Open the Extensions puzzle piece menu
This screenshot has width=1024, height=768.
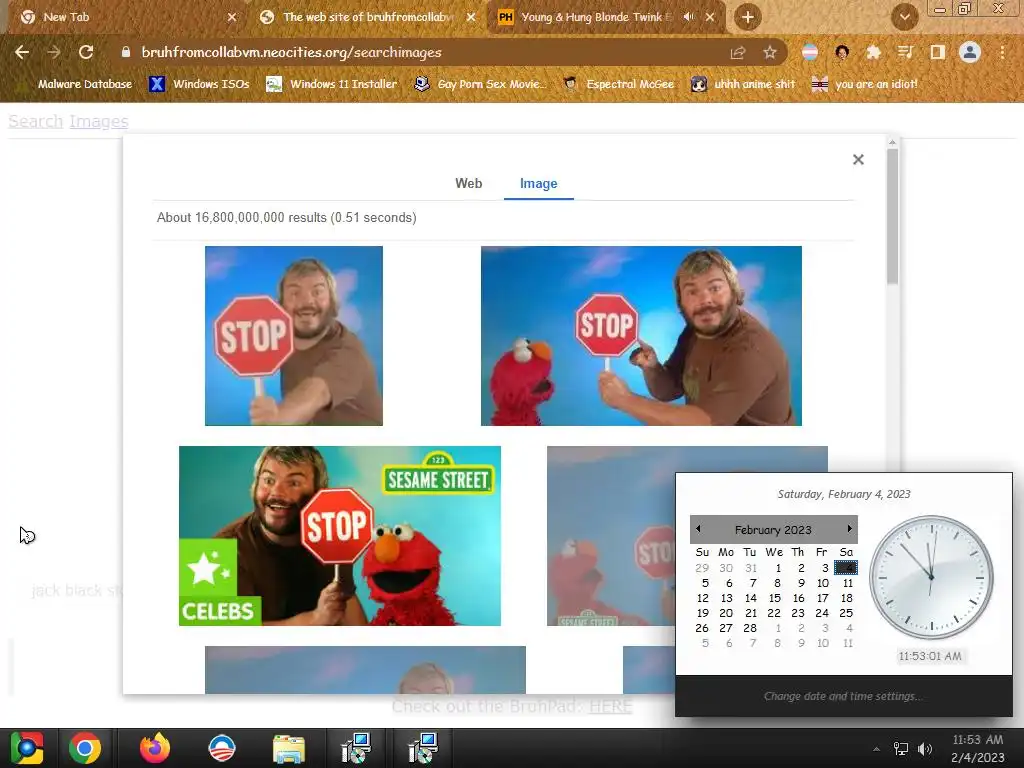point(873,52)
